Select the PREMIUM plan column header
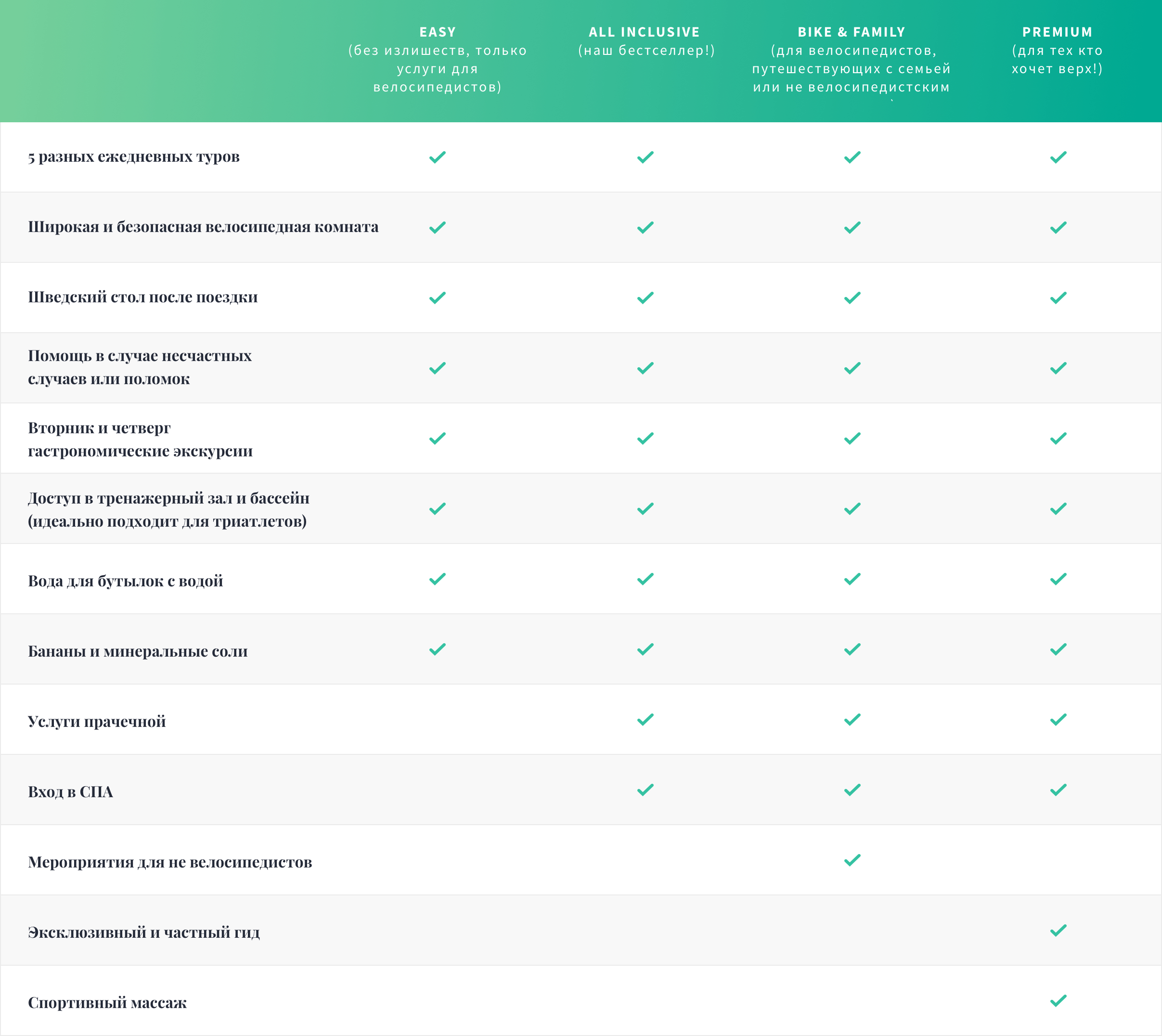 coord(1057,50)
